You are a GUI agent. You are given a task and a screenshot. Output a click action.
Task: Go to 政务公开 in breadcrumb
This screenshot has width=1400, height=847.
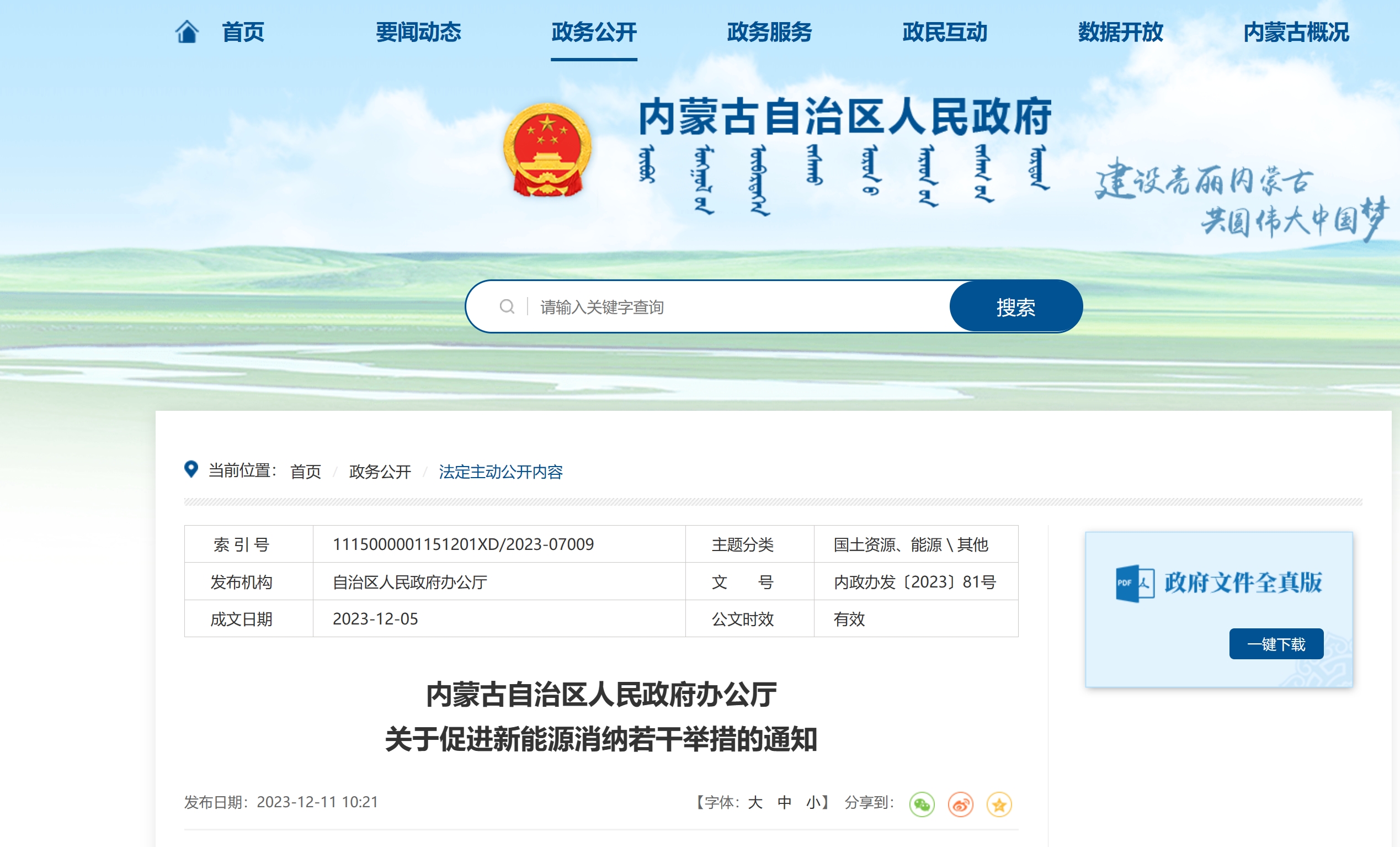click(x=380, y=471)
